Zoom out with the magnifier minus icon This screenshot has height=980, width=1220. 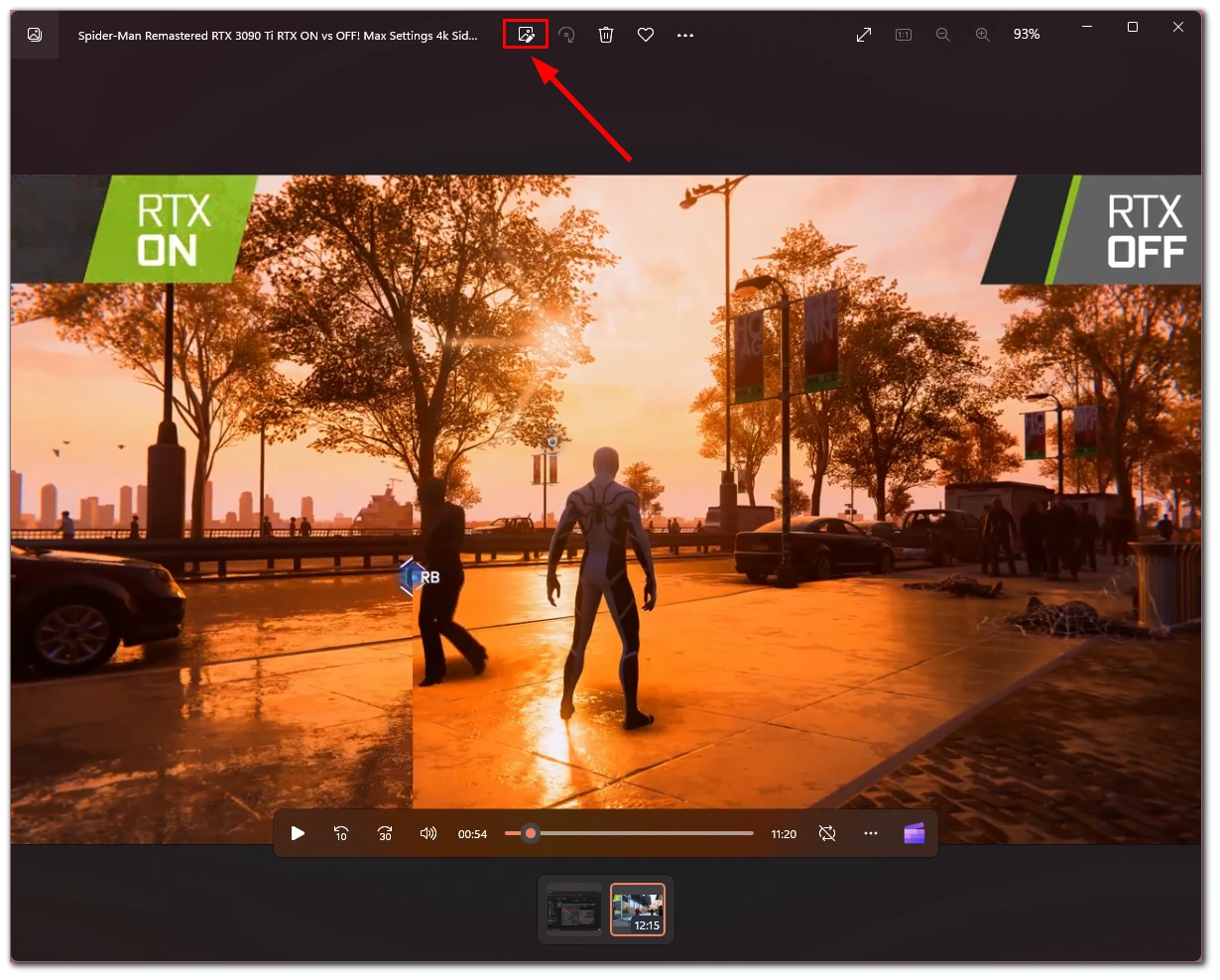(943, 35)
